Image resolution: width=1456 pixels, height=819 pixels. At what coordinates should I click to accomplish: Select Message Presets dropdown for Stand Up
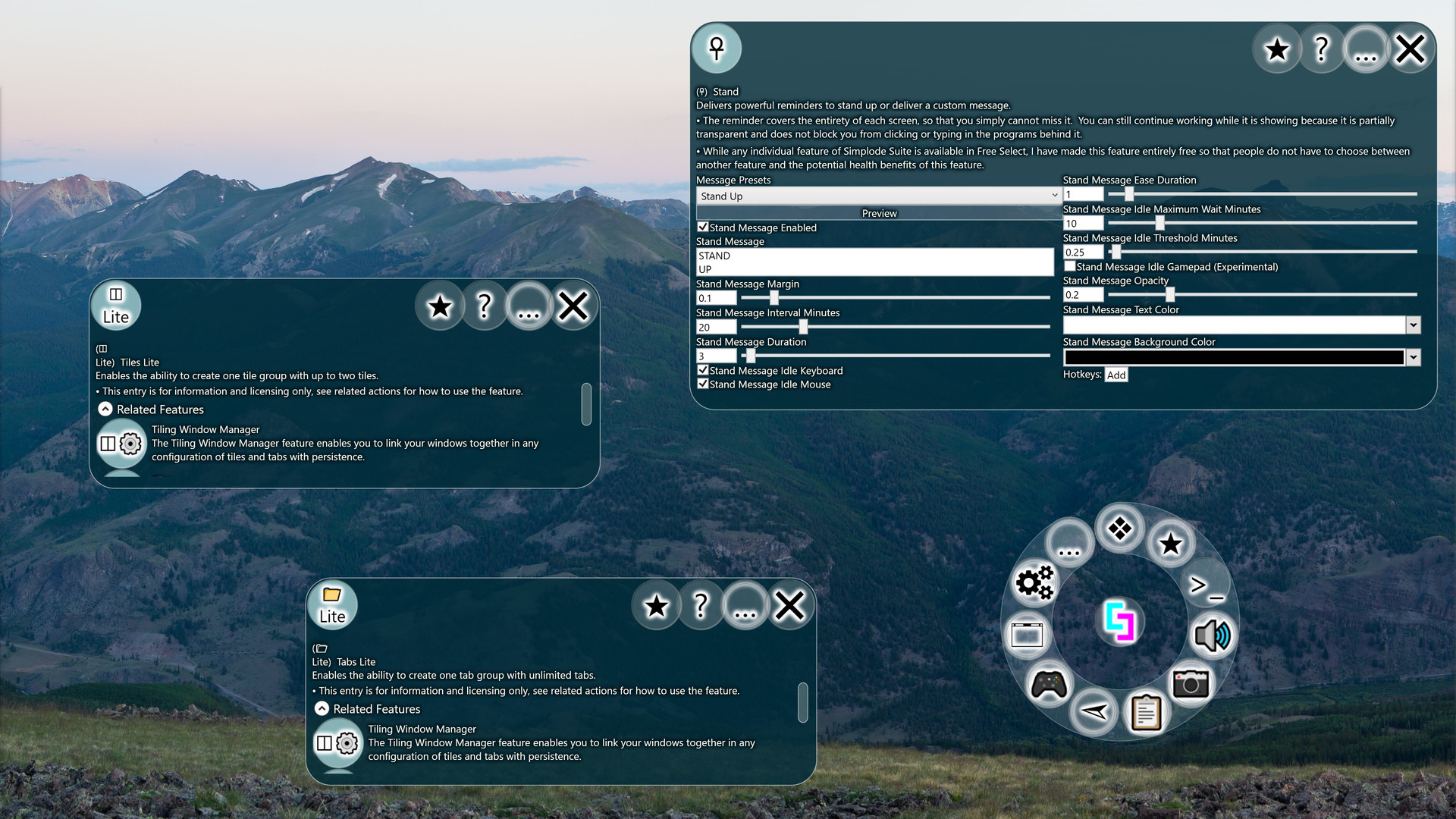click(878, 196)
